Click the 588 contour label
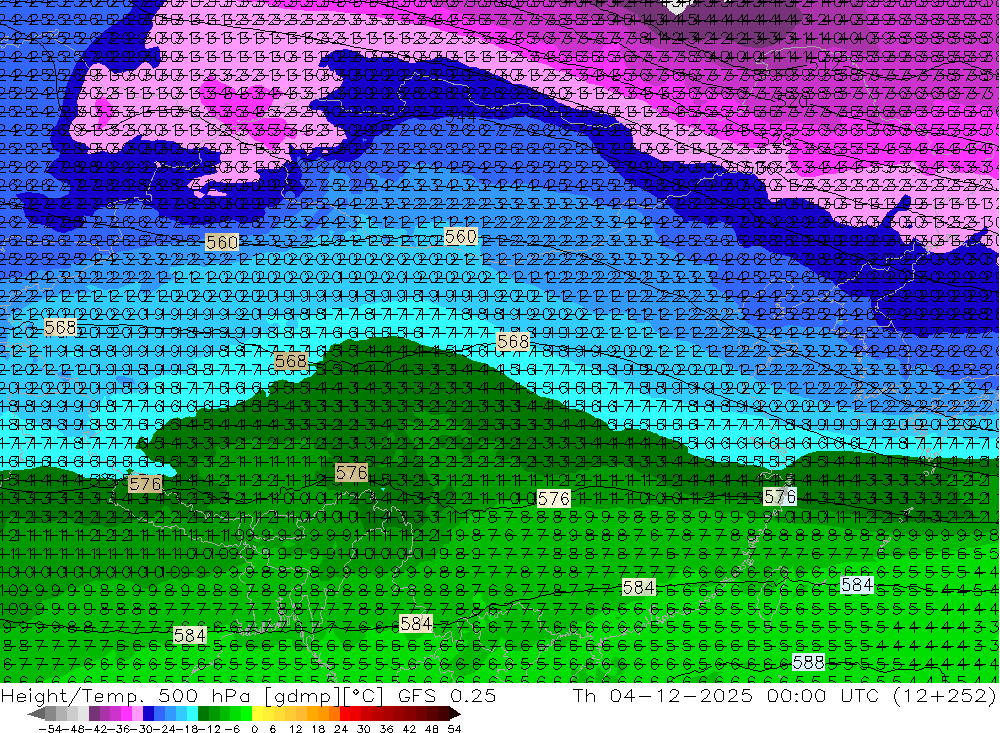 point(808,662)
